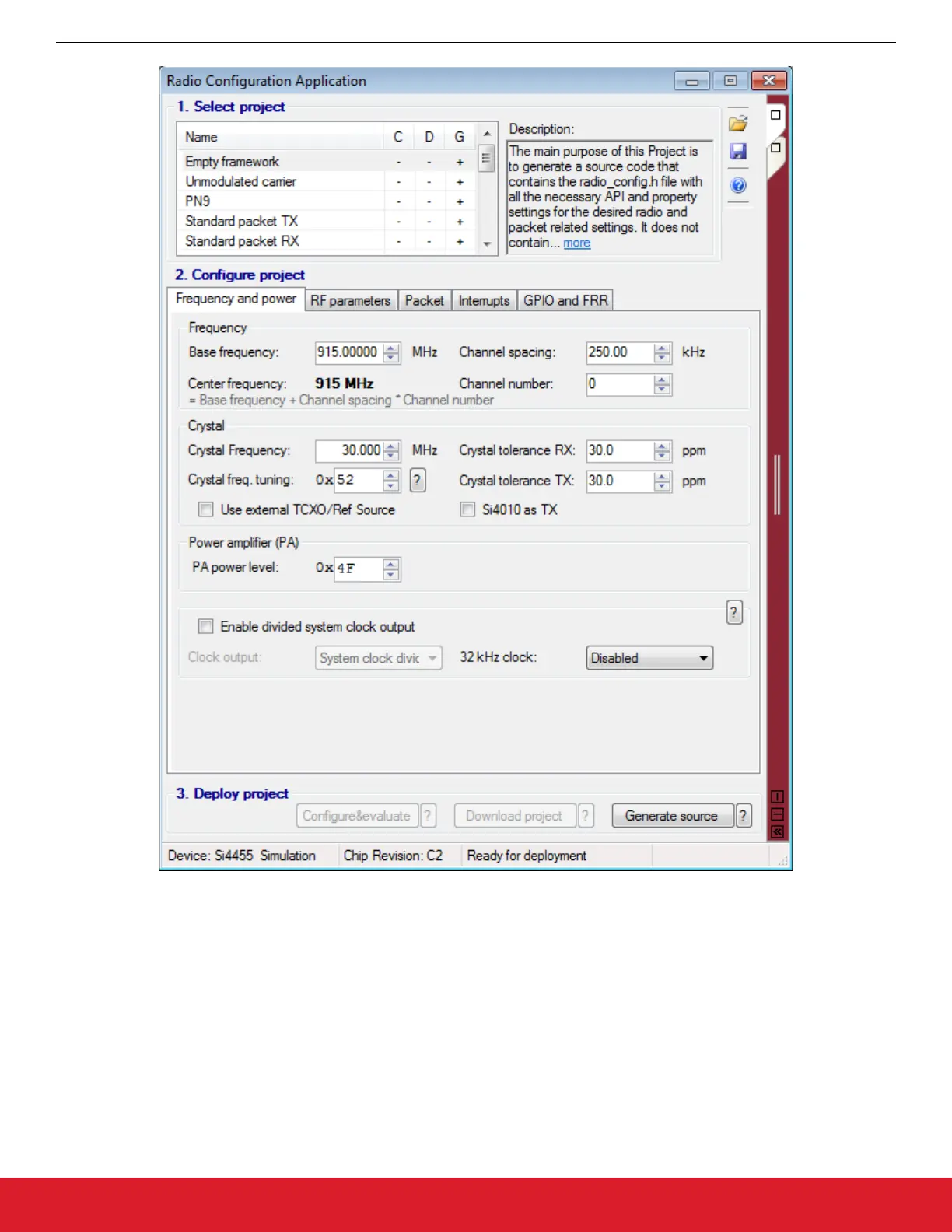Increase Channel spacing with up arrow

pos(662,348)
